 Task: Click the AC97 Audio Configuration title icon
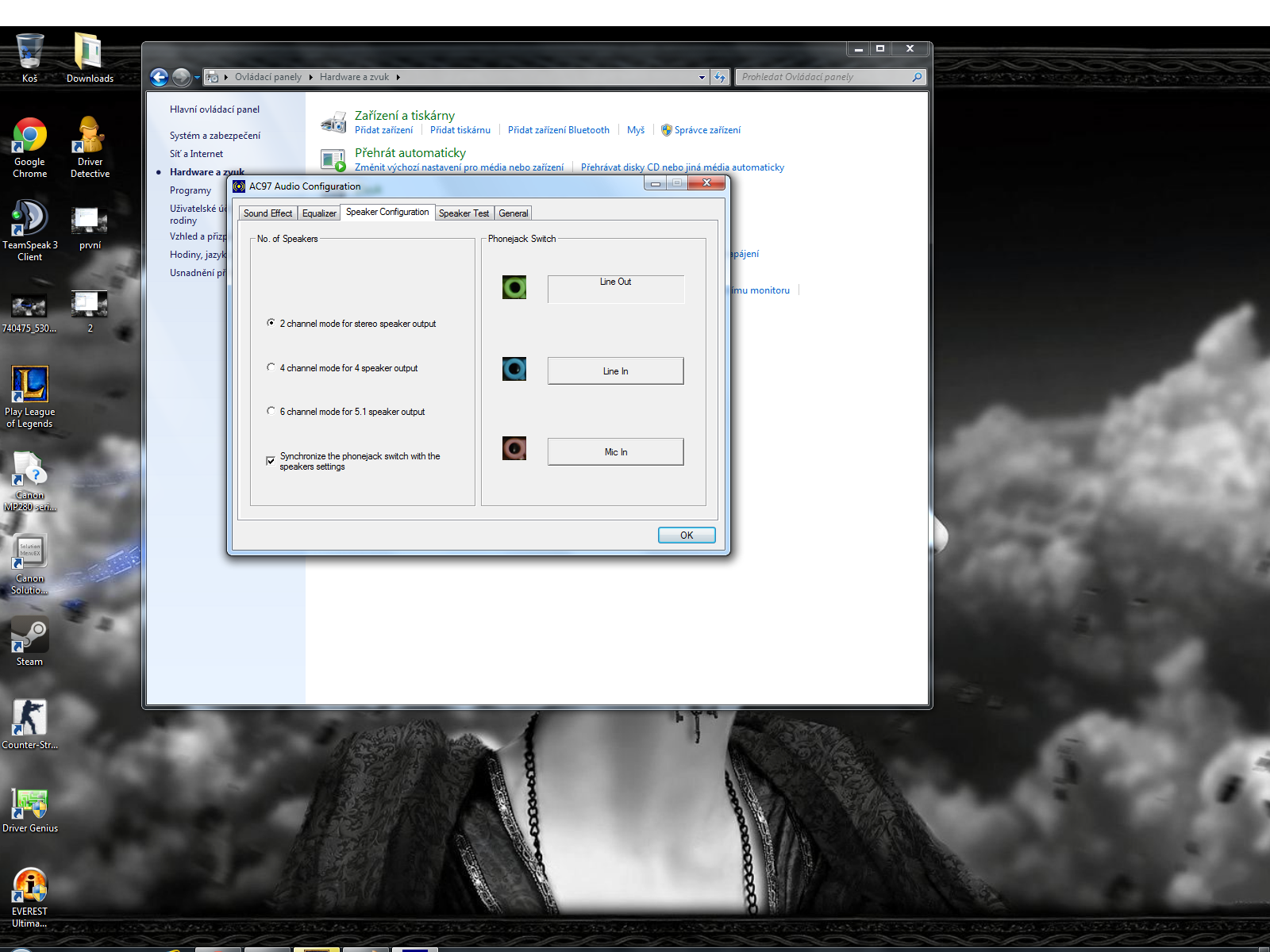239,186
